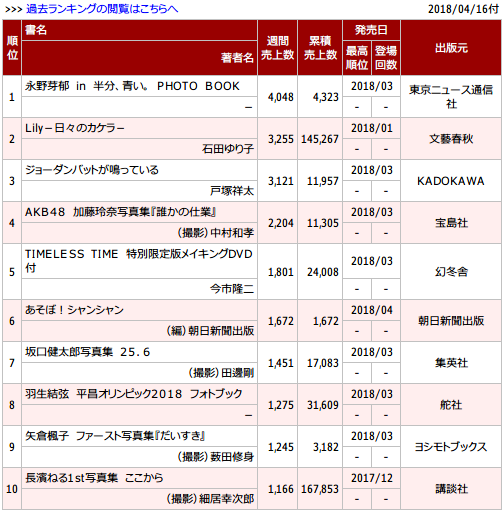This screenshot has height=515, width=504.
Task: Select the title AKB48 加藤玲奈写真集『誰かの仕業』
Action: coord(121,212)
